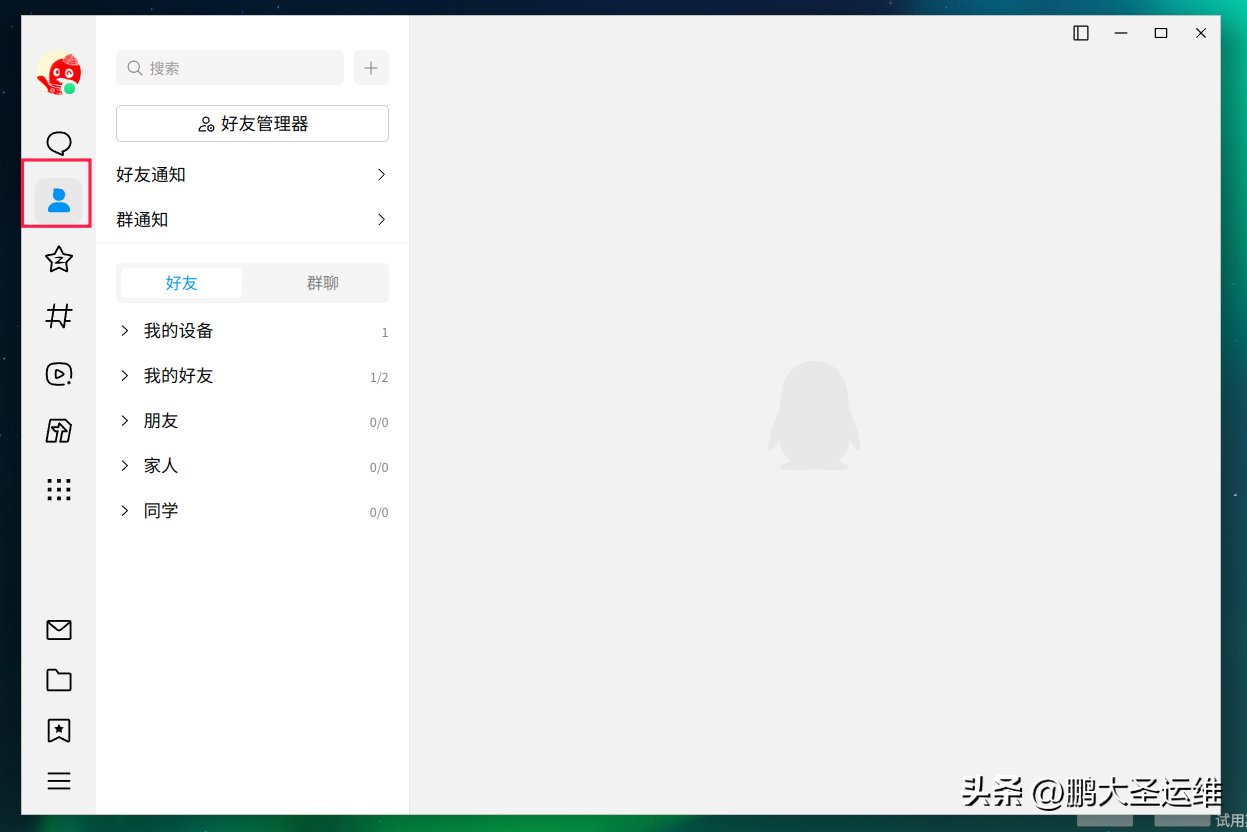Minimize the QQ window
Screen dimensions: 1247x832
pyautogui.click(x=1121, y=33)
